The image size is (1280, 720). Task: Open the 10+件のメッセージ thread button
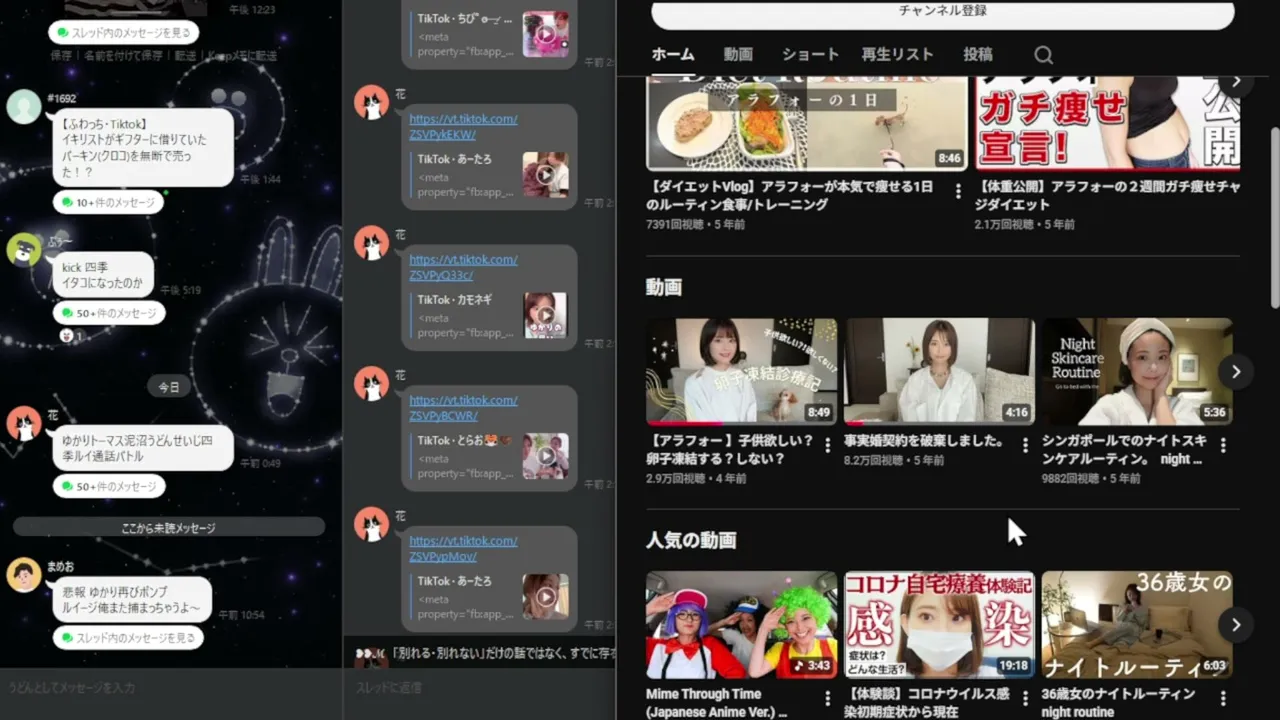(x=108, y=202)
